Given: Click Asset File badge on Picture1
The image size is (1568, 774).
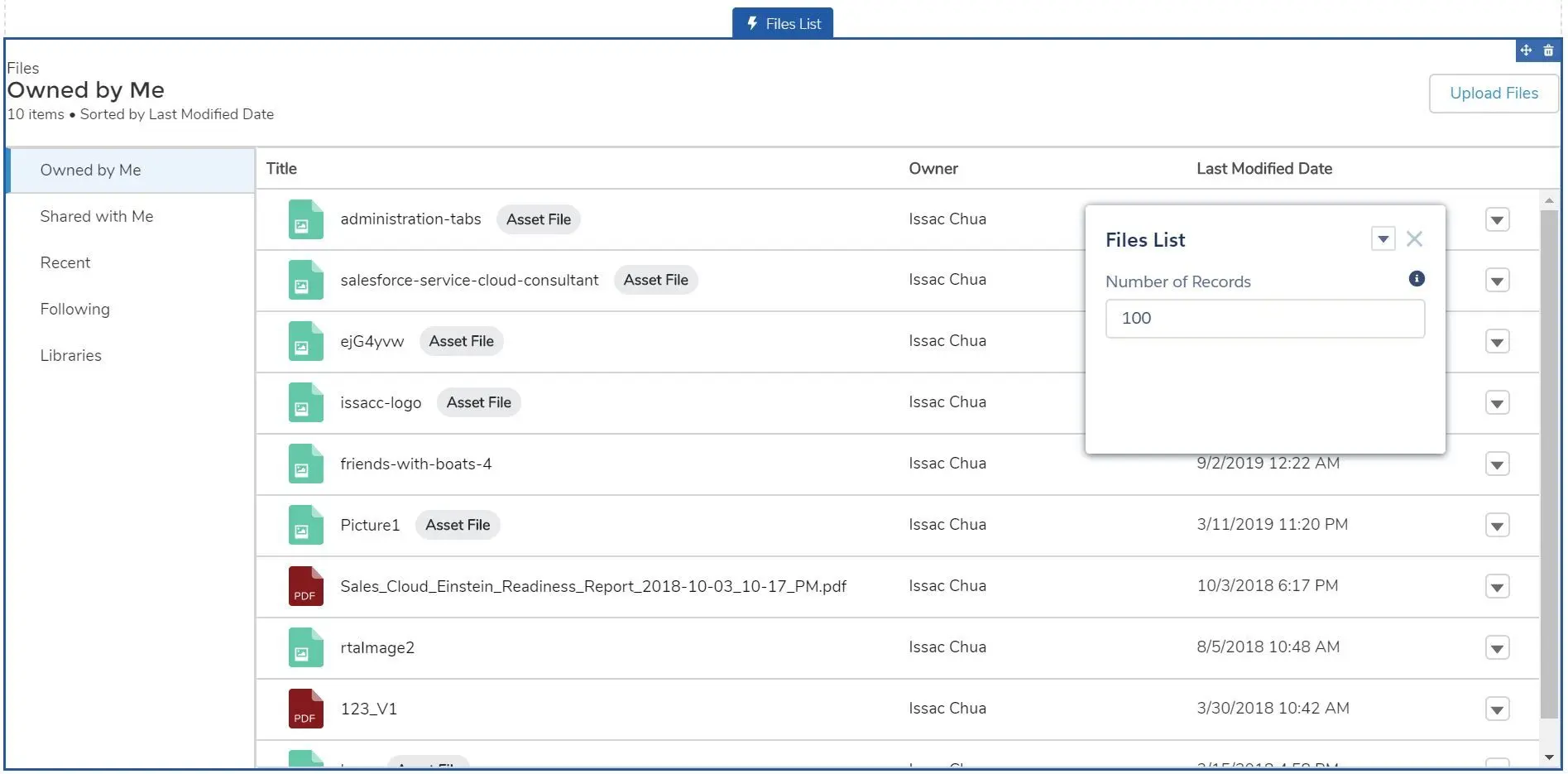Looking at the screenshot, I should coord(458,526).
